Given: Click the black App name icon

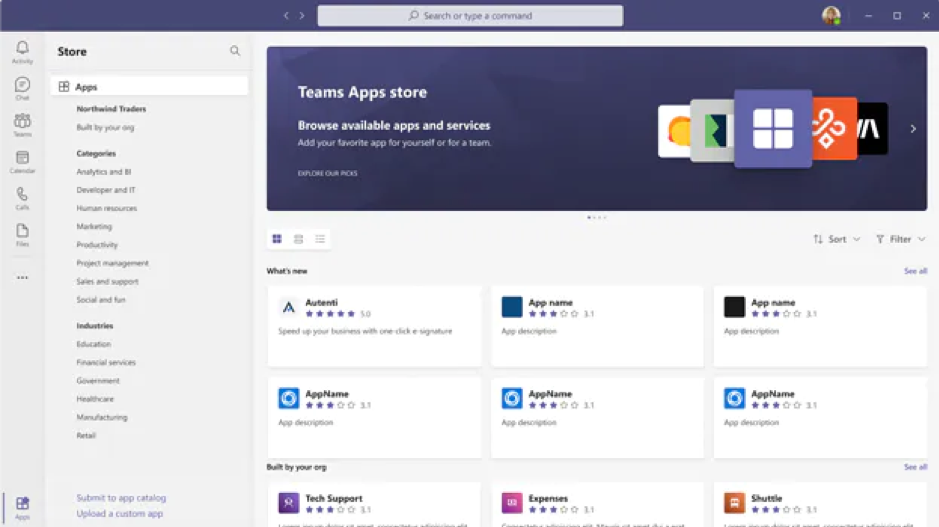Looking at the screenshot, I should pos(734,307).
